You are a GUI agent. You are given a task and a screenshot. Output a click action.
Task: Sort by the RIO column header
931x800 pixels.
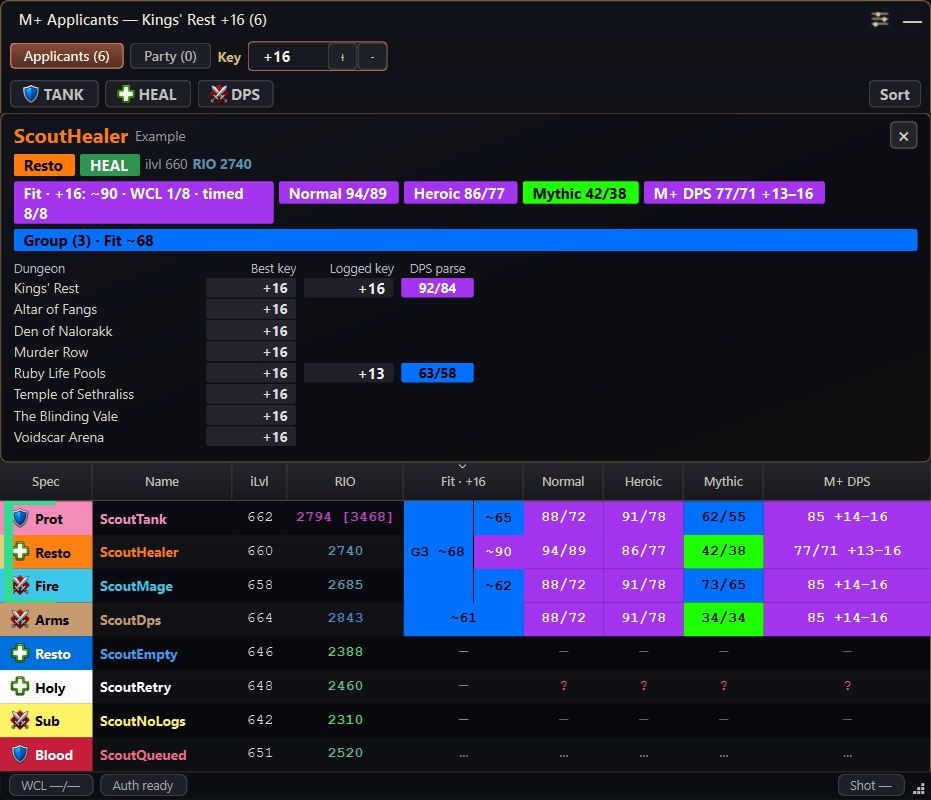click(x=344, y=482)
